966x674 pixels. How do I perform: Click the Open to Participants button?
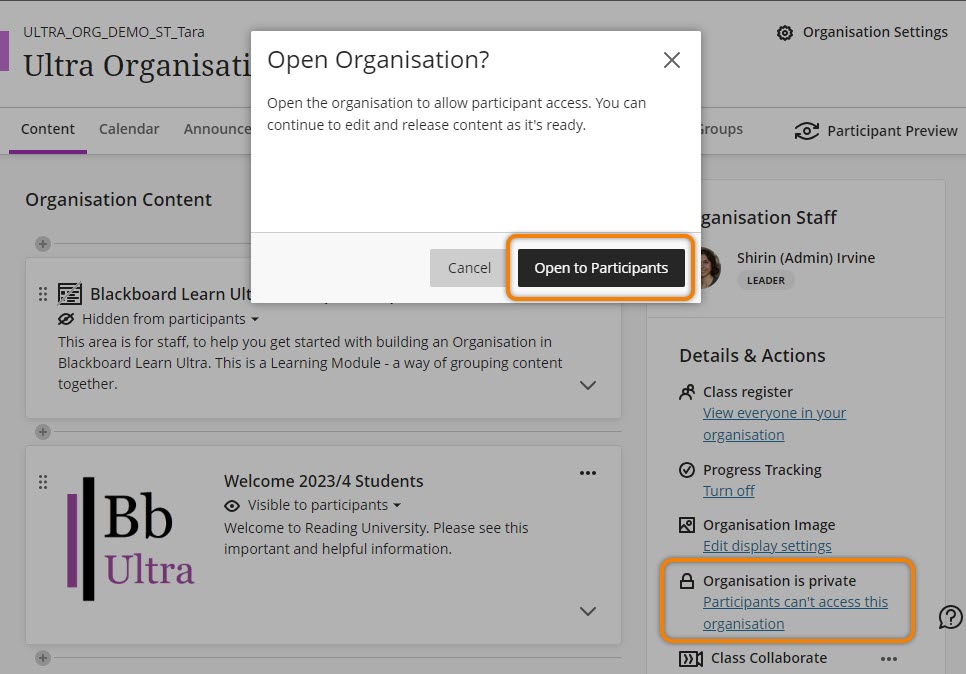point(601,268)
